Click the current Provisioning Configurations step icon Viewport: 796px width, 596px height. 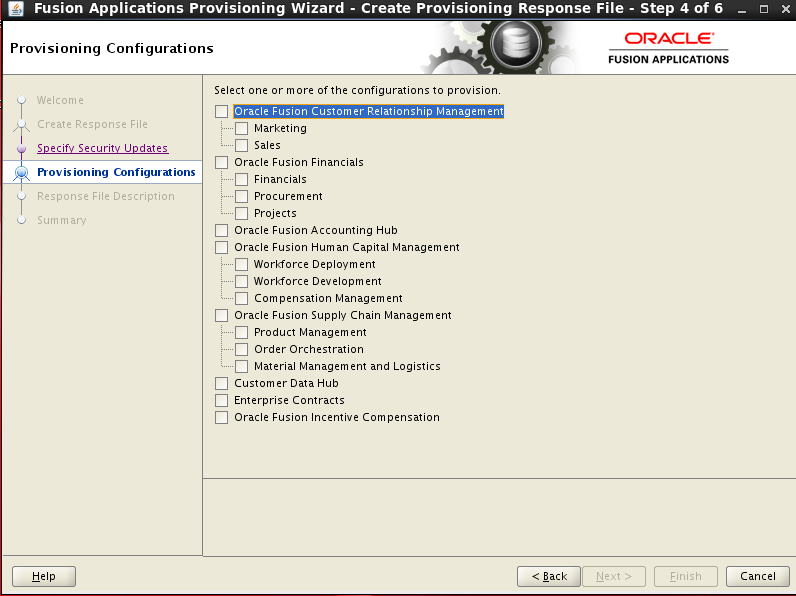[x=21, y=173]
